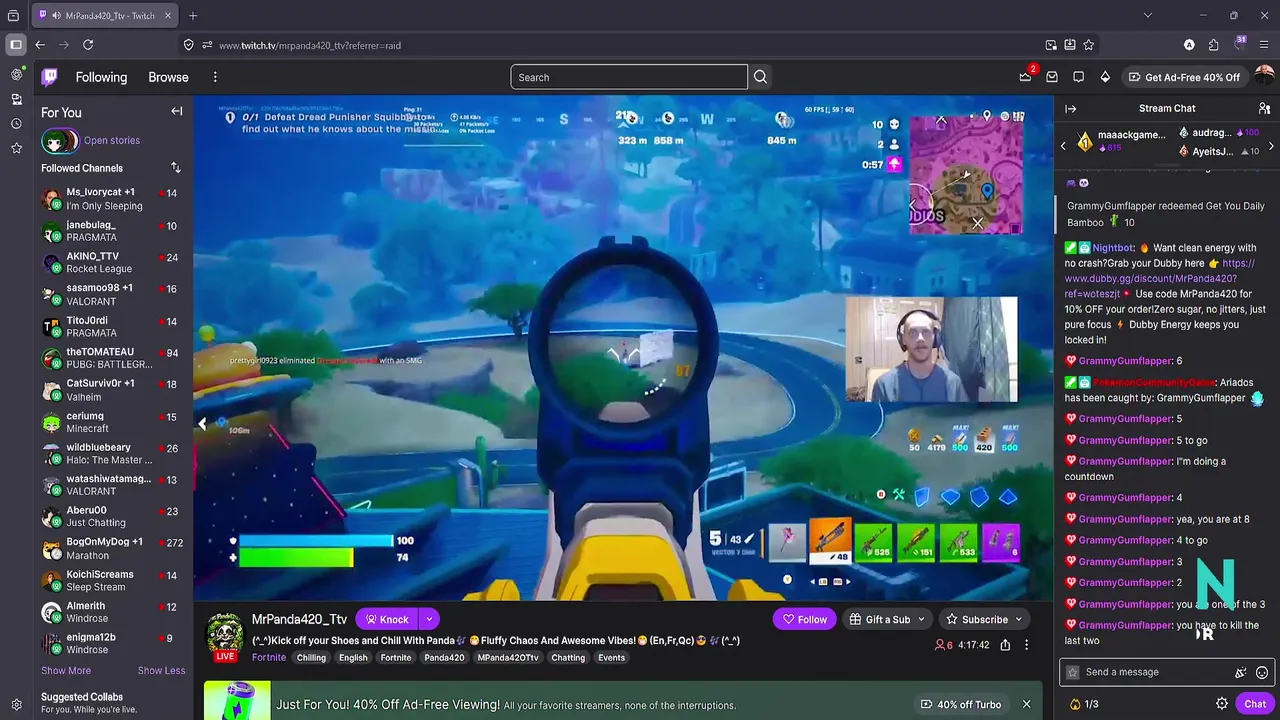Screen dimensions: 1280x720
Task: Click the address bar URL
Action: [310, 45]
